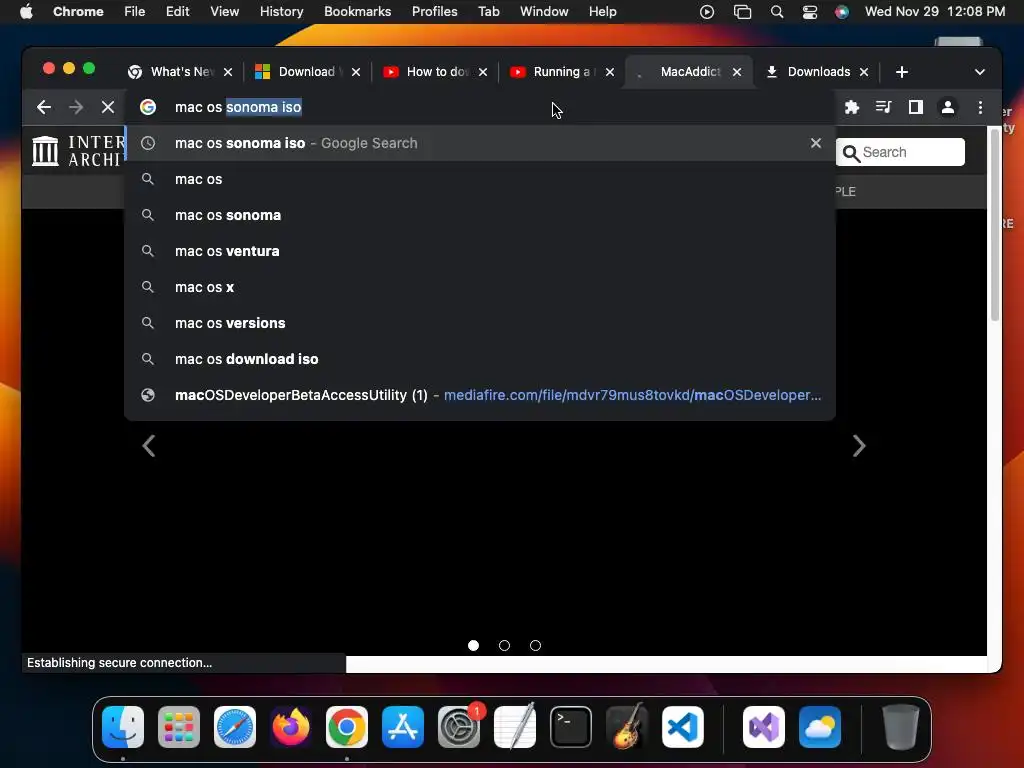Open the Profiles menu

coord(434,11)
